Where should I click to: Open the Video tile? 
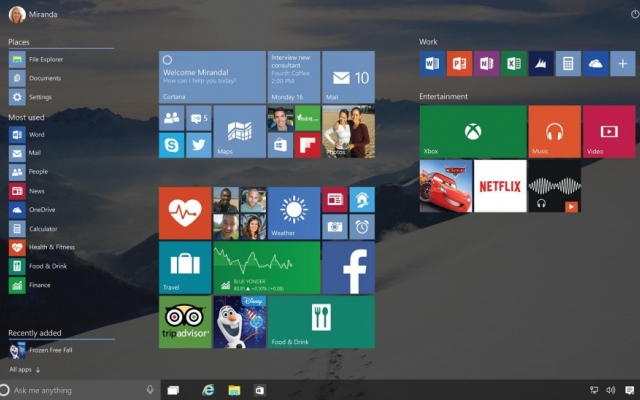(x=609, y=131)
